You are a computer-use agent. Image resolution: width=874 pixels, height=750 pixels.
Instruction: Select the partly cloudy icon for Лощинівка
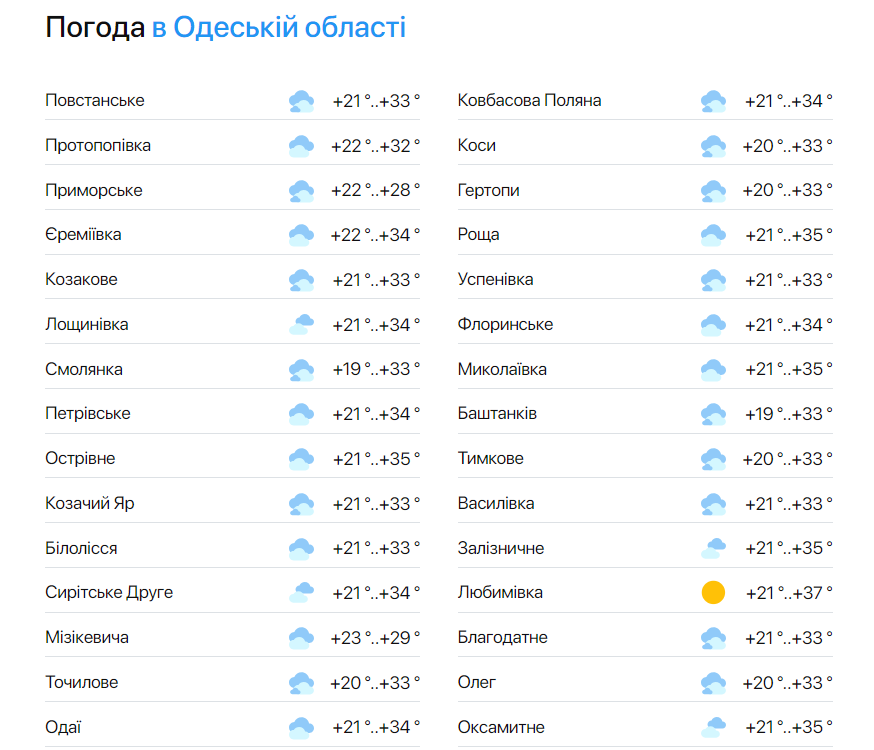tap(301, 324)
